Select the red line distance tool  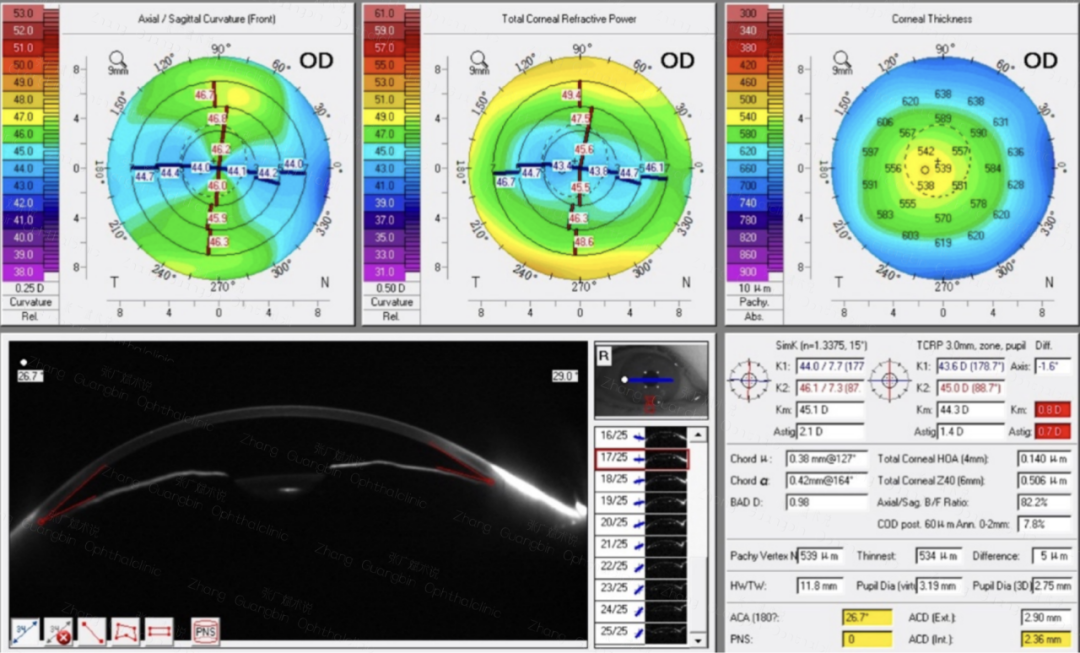93,630
